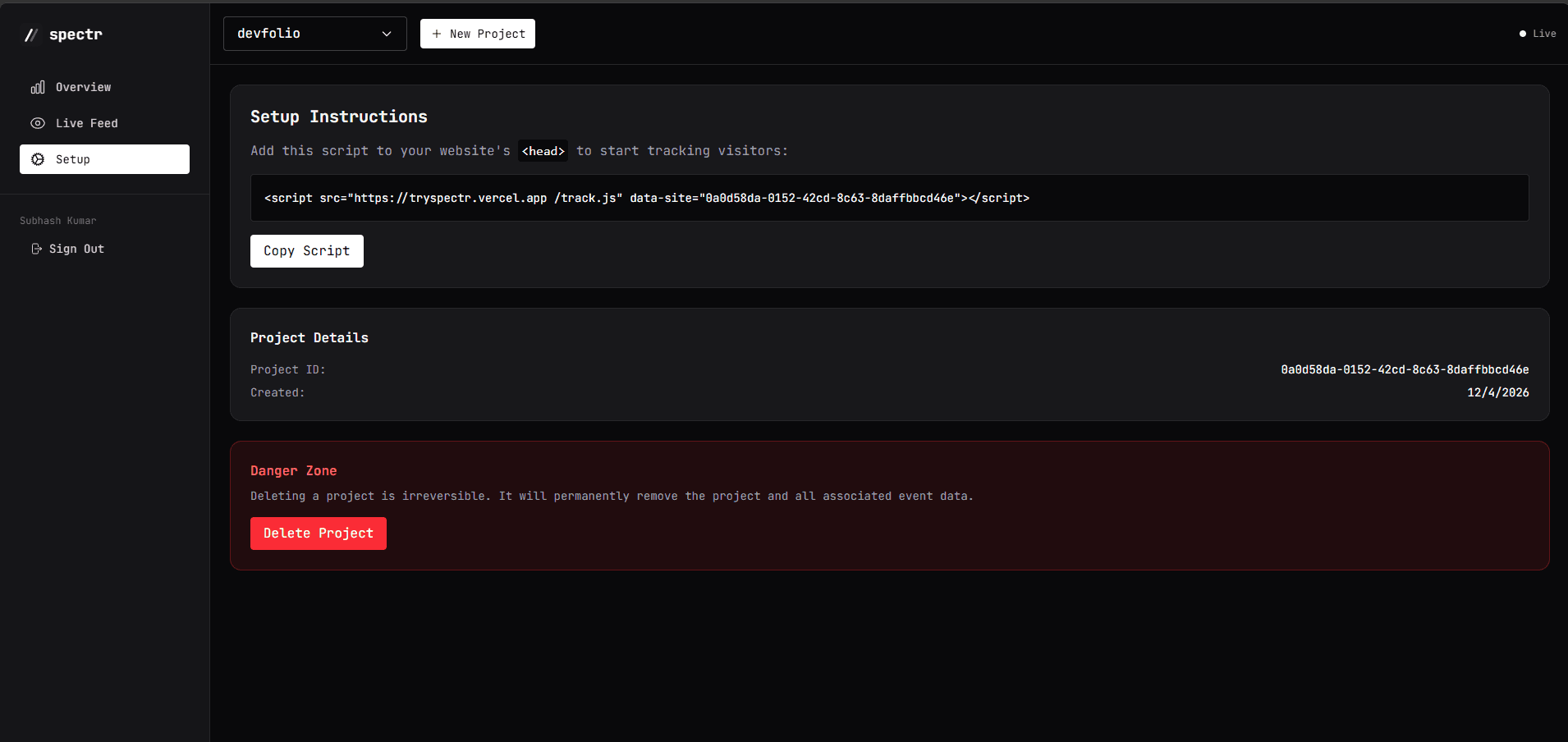
Task: Click the Danger Zone heading
Action: pos(294,470)
